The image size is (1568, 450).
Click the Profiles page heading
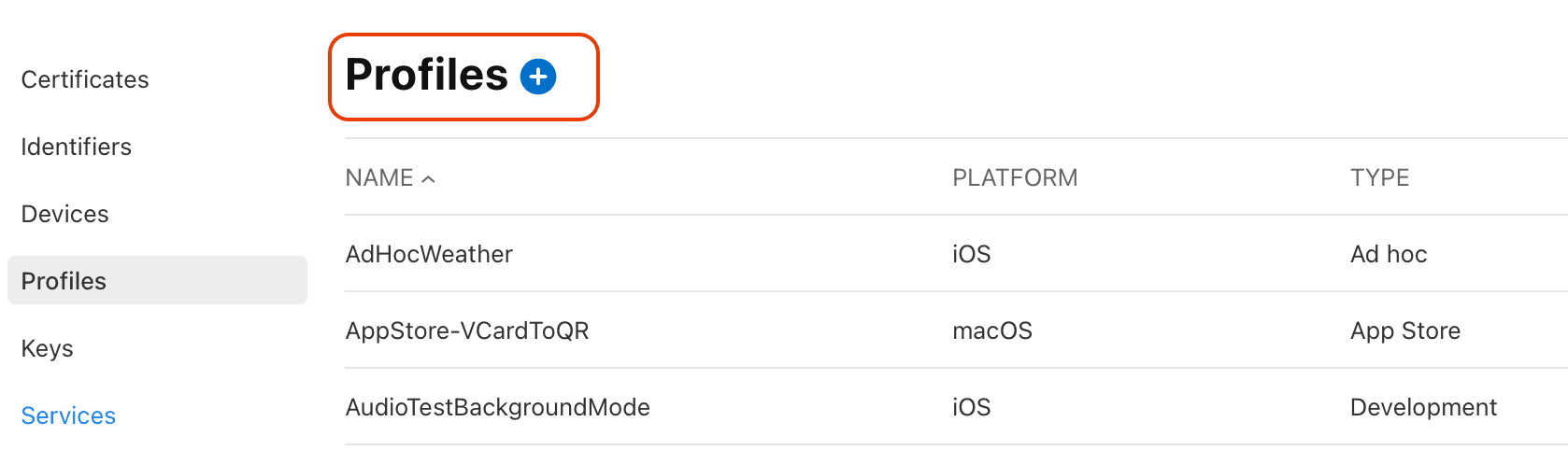coord(426,75)
